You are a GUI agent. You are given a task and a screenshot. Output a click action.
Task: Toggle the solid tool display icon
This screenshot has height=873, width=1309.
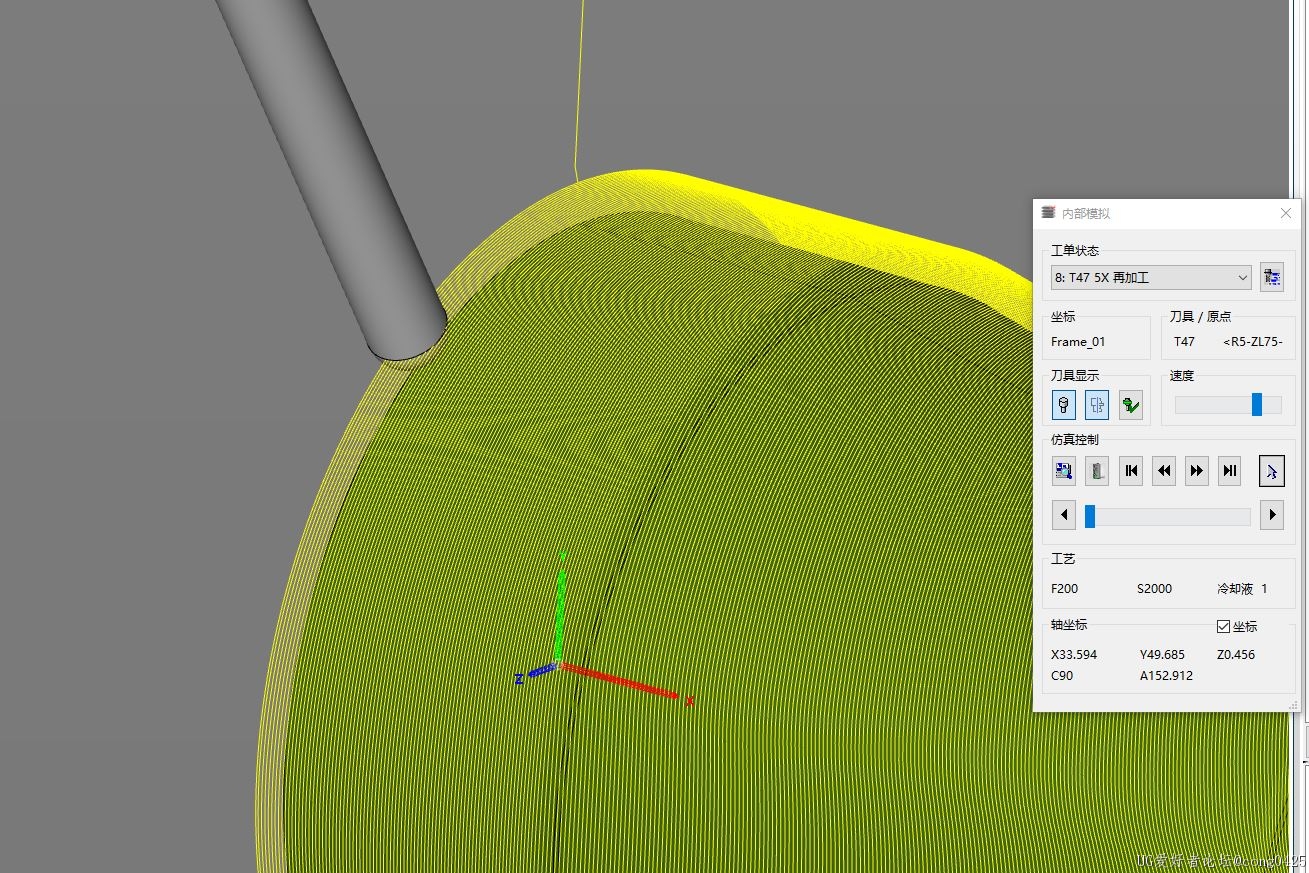click(1064, 405)
